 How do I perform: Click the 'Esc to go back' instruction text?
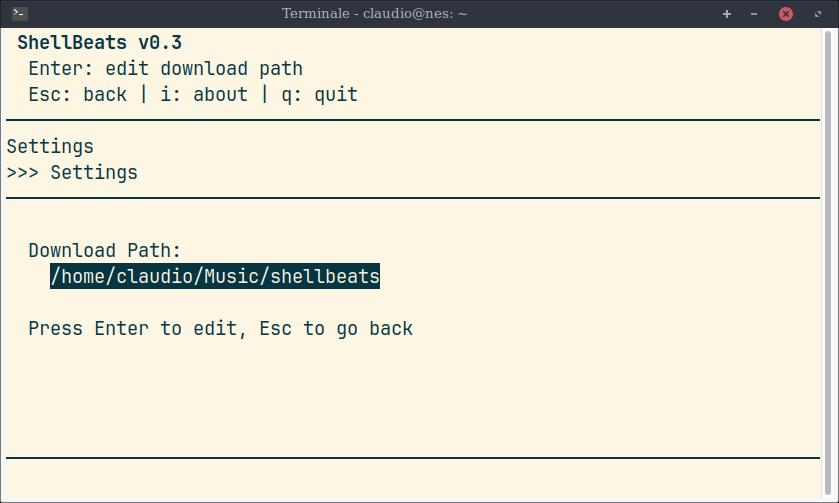point(336,329)
